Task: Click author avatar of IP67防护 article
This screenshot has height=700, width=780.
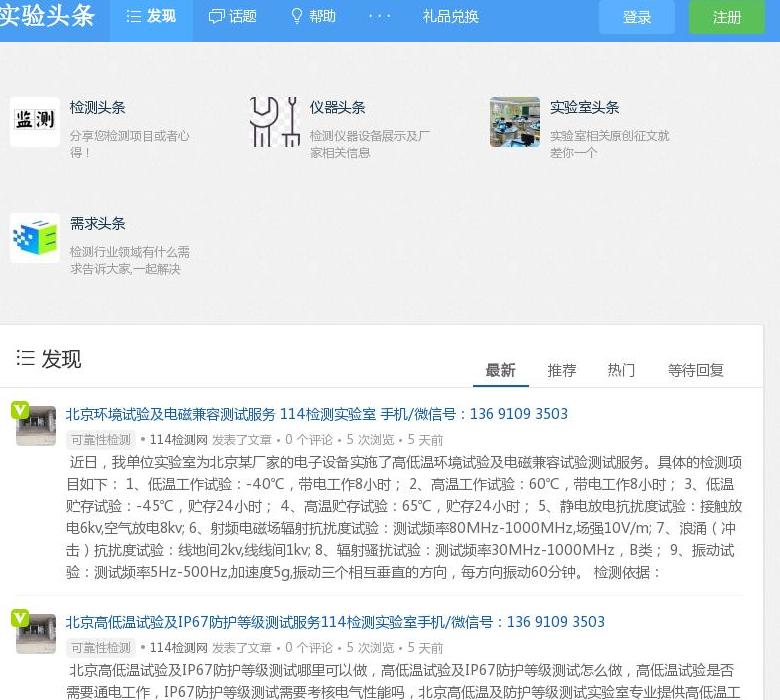Action: coord(36,634)
